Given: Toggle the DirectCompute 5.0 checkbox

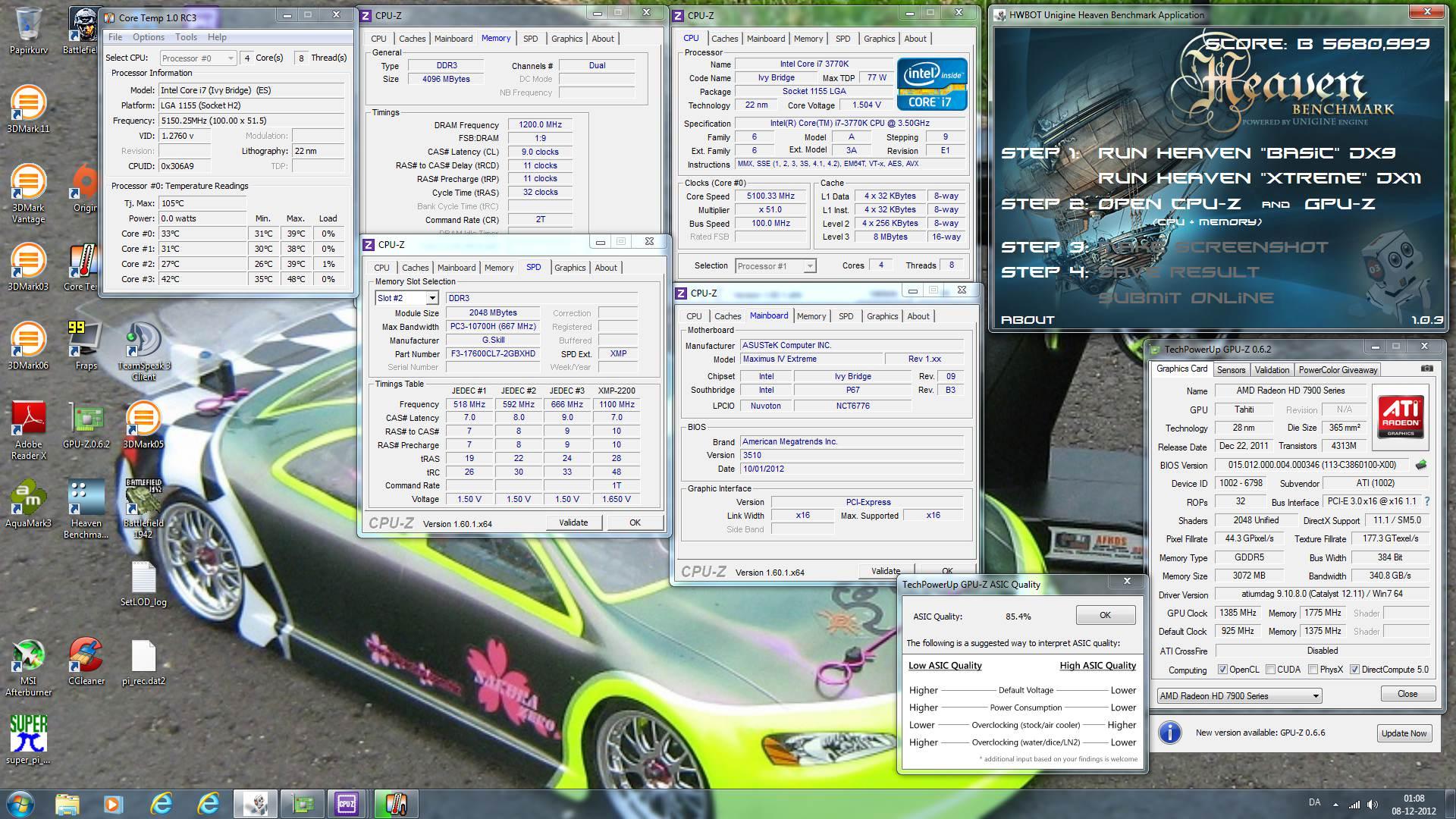Looking at the screenshot, I should 1354,670.
